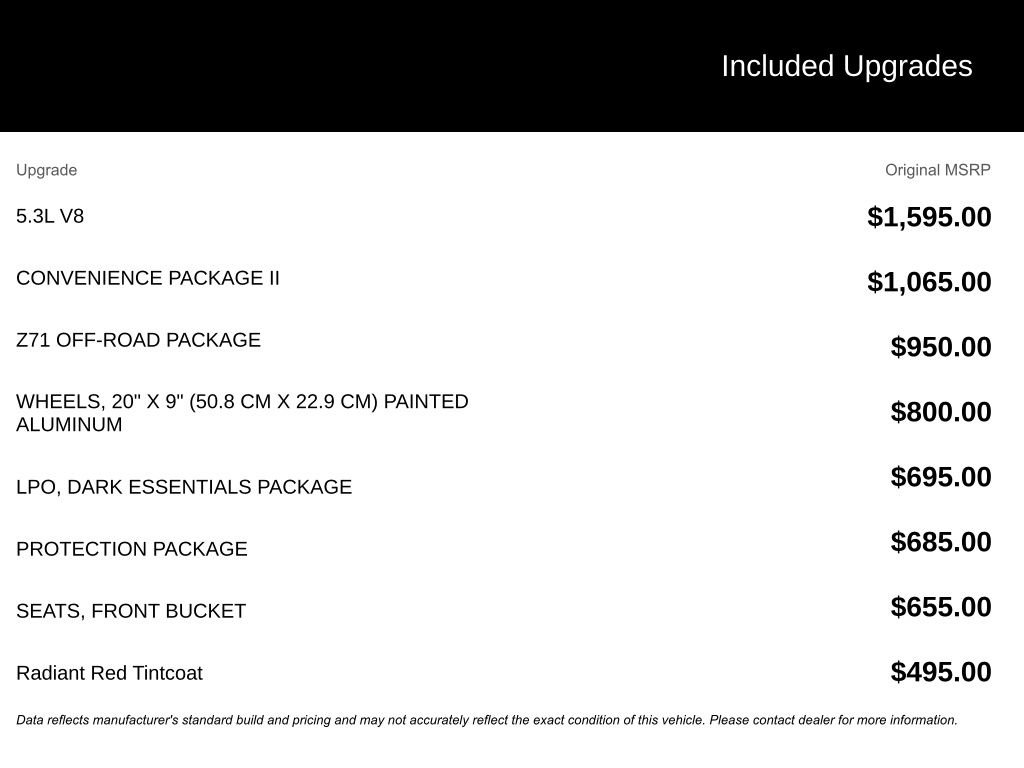Select the Upgrade column header

click(x=46, y=170)
